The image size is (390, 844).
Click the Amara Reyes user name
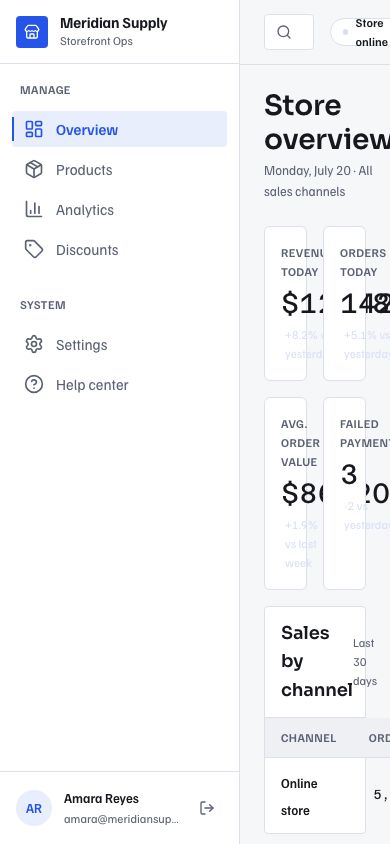[101, 799]
